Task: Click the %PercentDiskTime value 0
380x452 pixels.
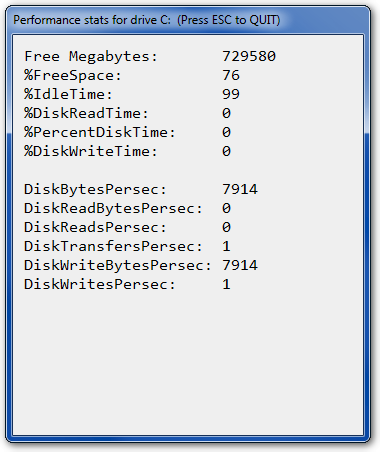Action: [x=226, y=132]
